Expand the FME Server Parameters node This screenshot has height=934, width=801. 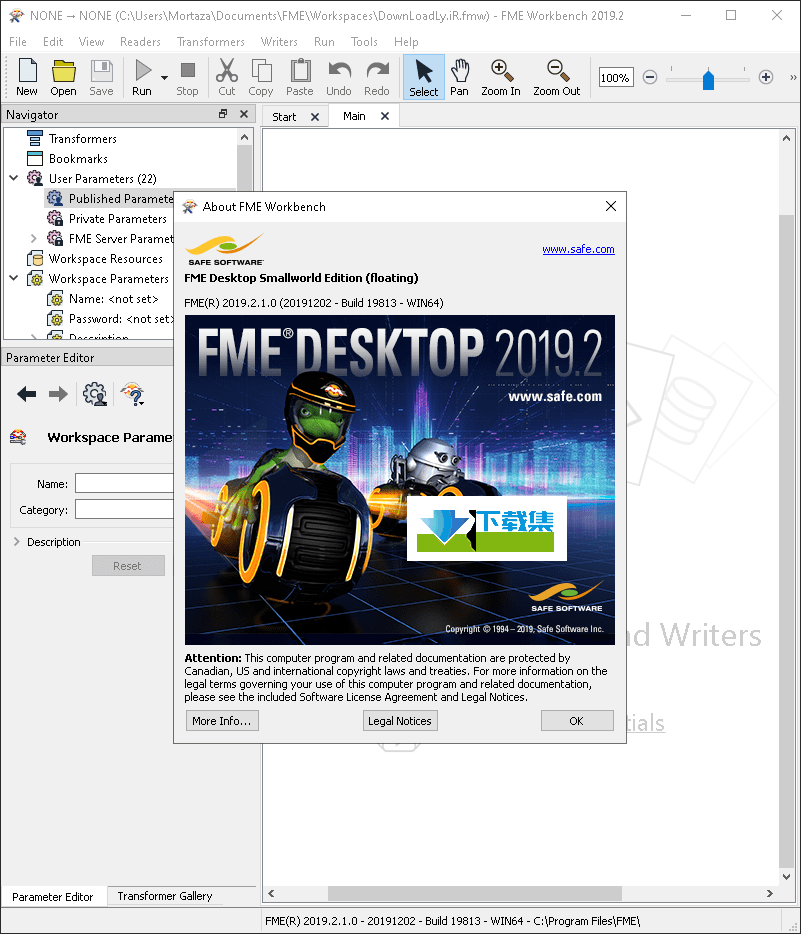coord(34,238)
